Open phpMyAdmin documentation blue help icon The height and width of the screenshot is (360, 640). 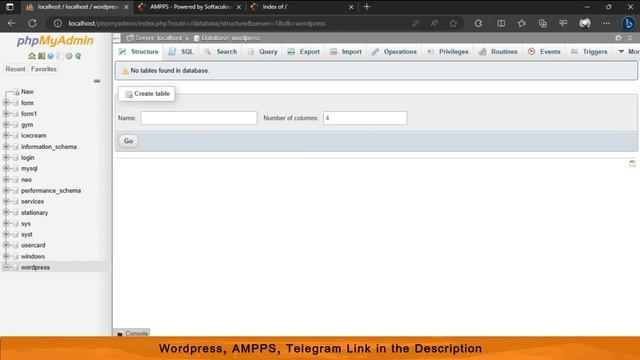point(51,56)
